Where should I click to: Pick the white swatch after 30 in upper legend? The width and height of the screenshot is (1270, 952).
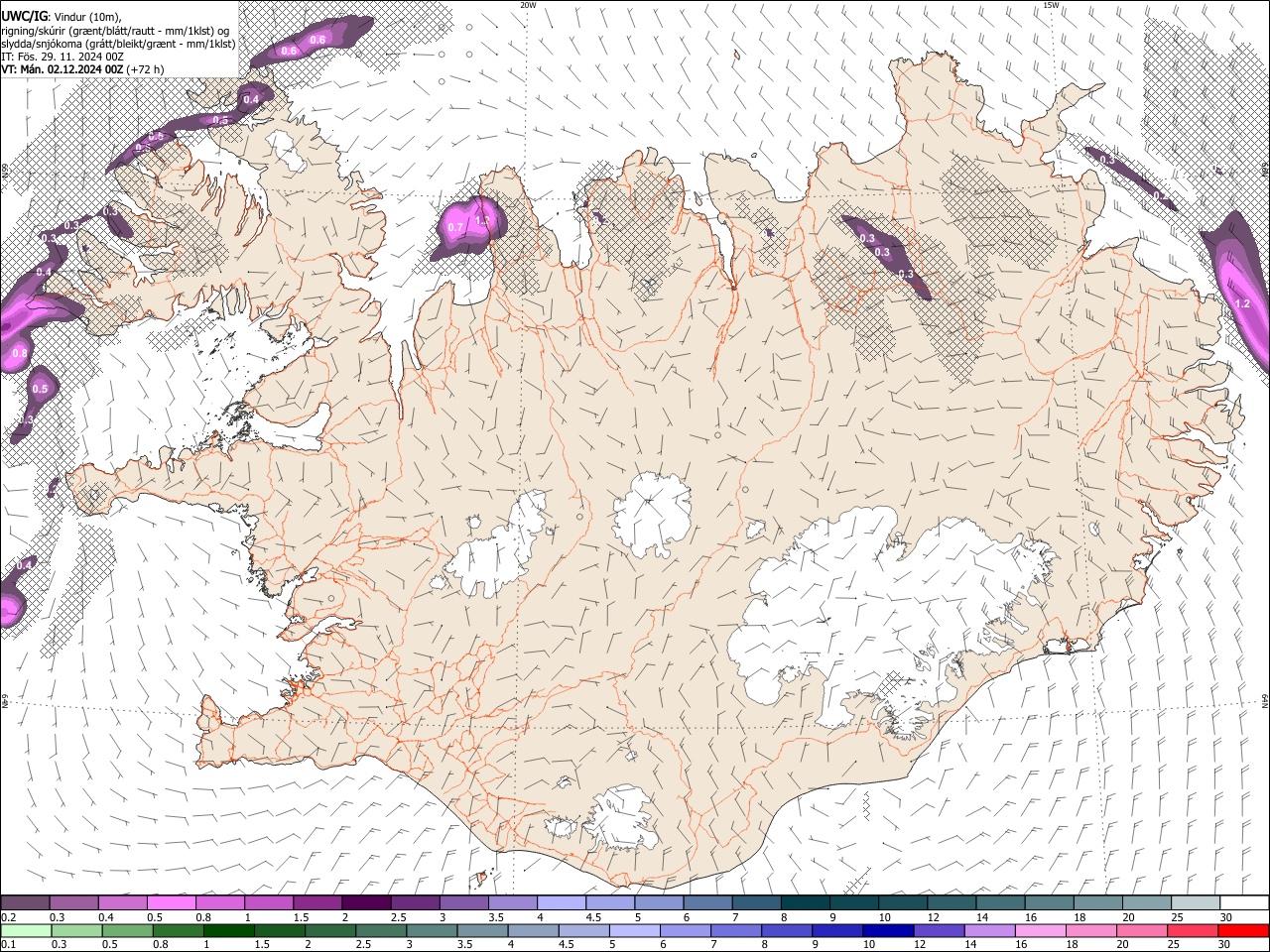[1244, 903]
